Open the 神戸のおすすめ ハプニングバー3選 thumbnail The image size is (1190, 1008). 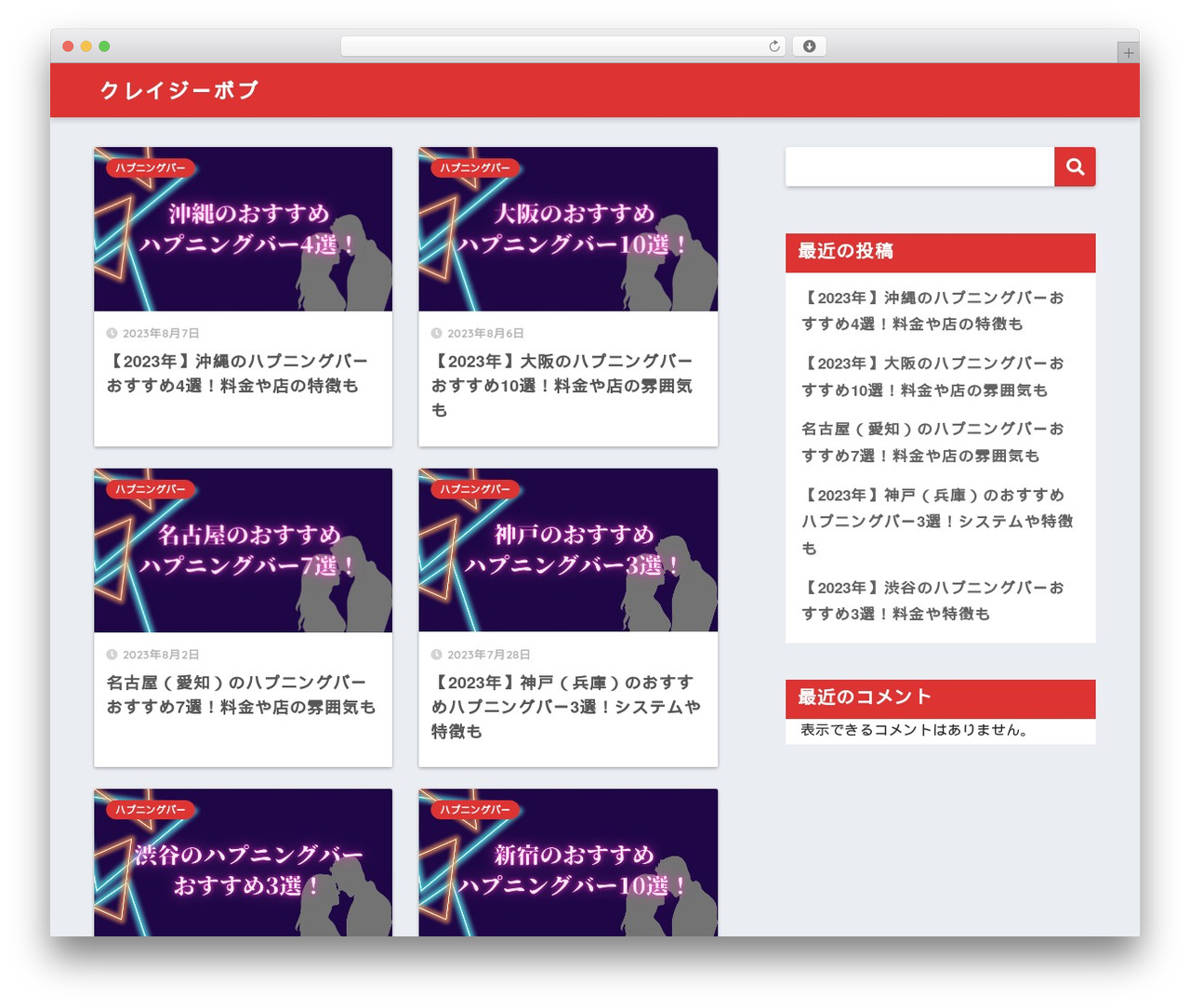[x=568, y=550]
